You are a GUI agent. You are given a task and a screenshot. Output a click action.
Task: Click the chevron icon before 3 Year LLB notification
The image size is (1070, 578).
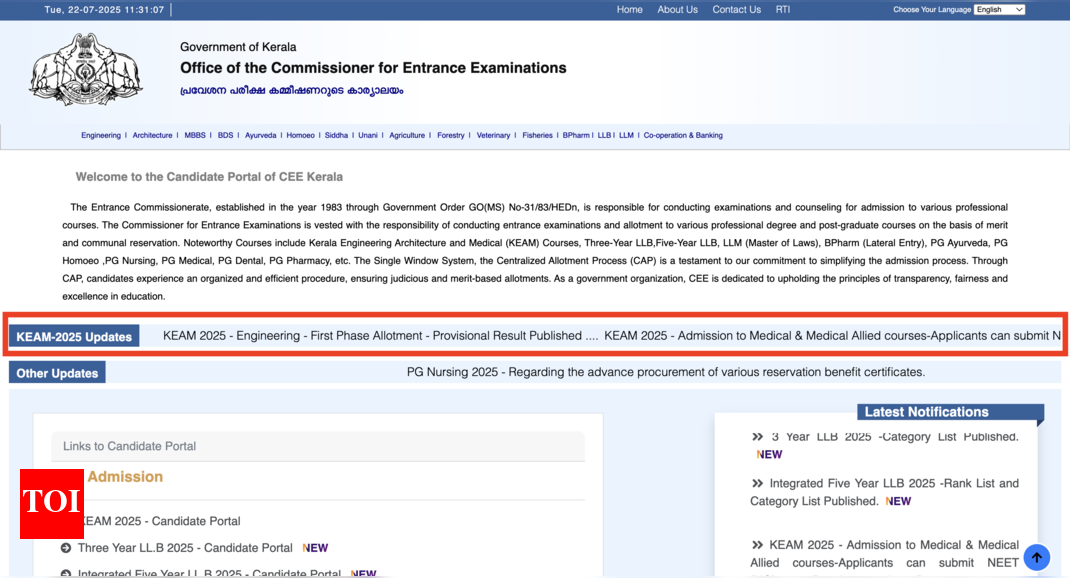[x=757, y=437]
